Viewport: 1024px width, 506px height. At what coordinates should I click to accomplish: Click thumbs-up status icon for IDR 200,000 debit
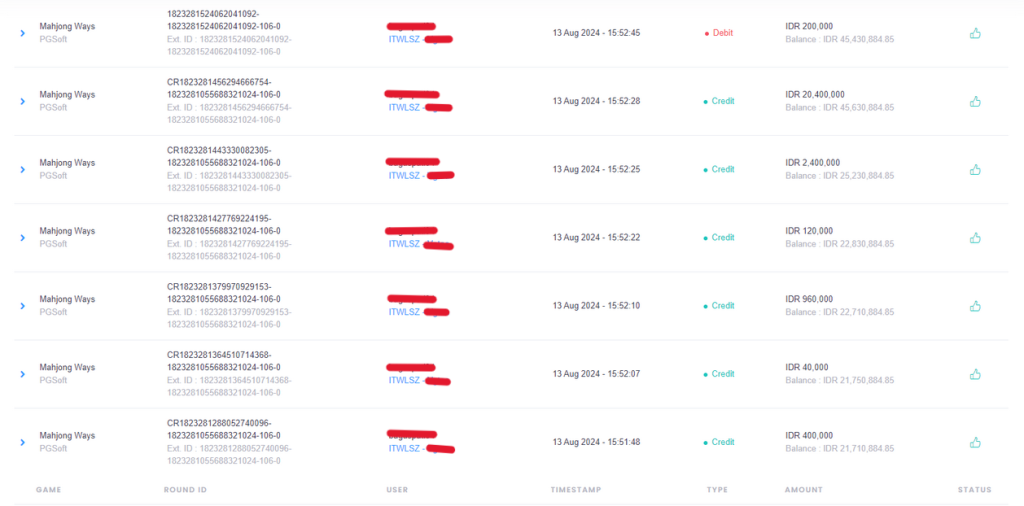pyautogui.click(x=975, y=33)
